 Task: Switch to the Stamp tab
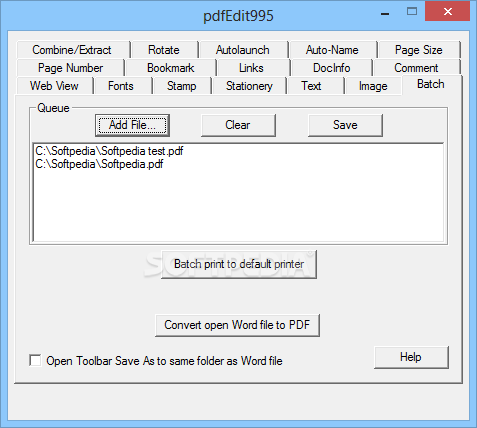[182, 86]
